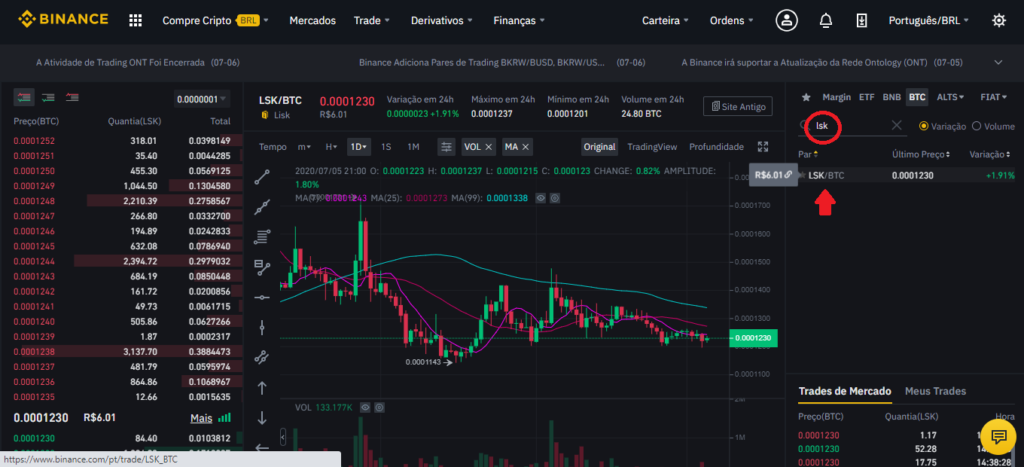
Task: Go to Mercados page
Action: pos(312,20)
